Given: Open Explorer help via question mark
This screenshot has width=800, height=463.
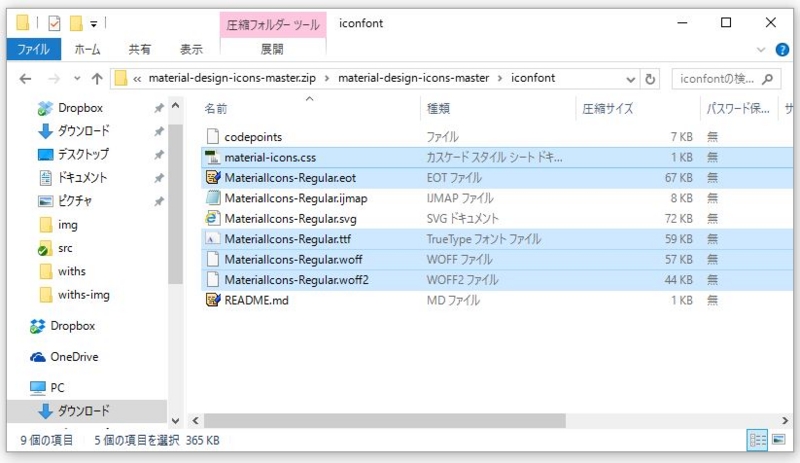Looking at the screenshot, I should tap(782, 50).
